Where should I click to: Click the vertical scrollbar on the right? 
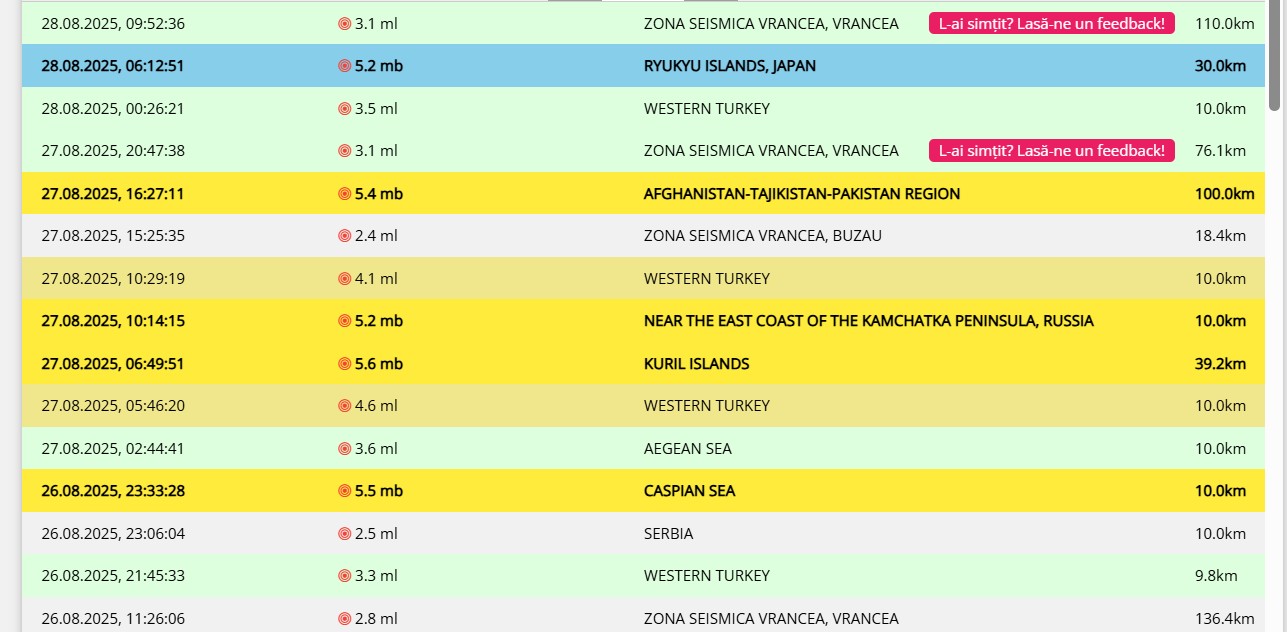click(x=1274, y=60)
